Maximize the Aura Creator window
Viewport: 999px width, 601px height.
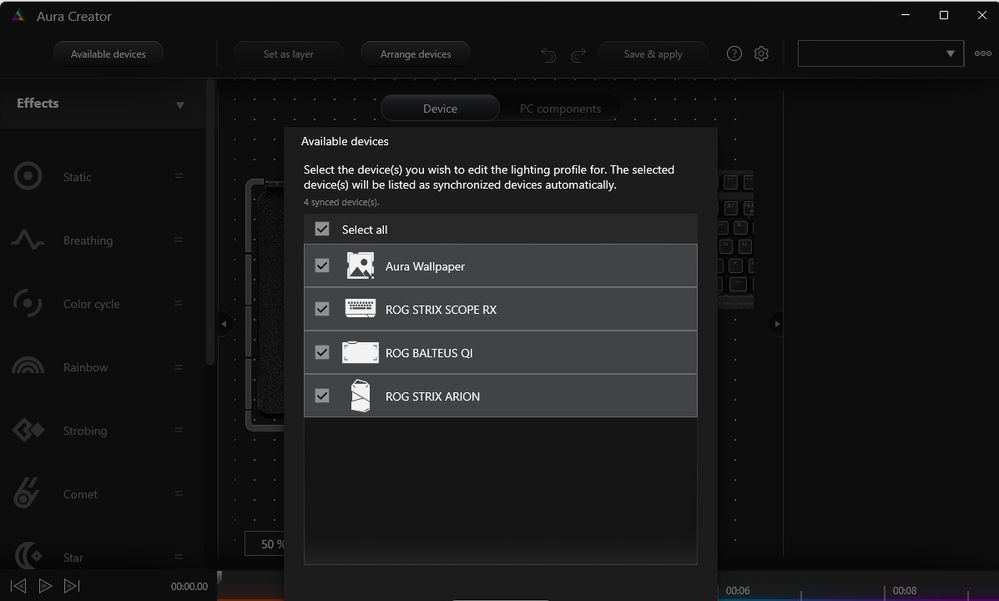coord(944,15)
